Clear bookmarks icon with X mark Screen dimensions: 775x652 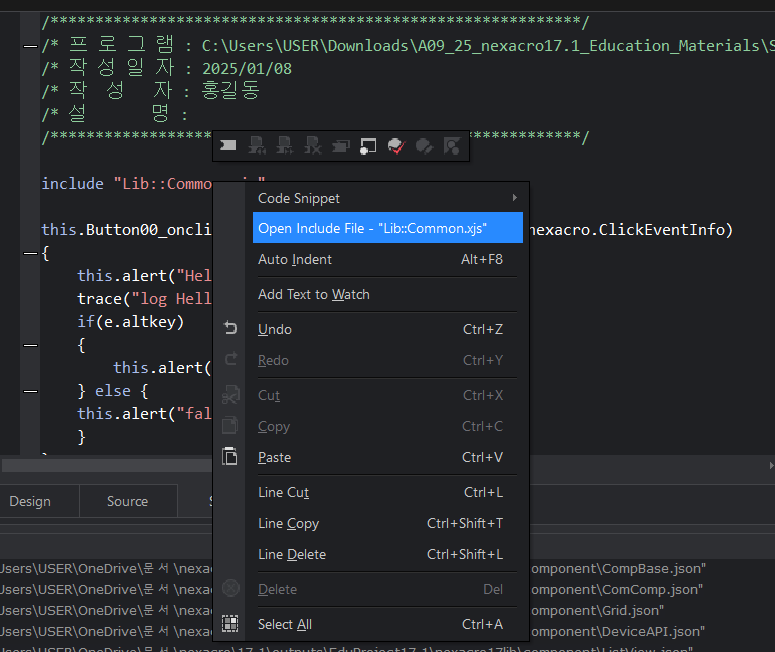coord(313,146)
